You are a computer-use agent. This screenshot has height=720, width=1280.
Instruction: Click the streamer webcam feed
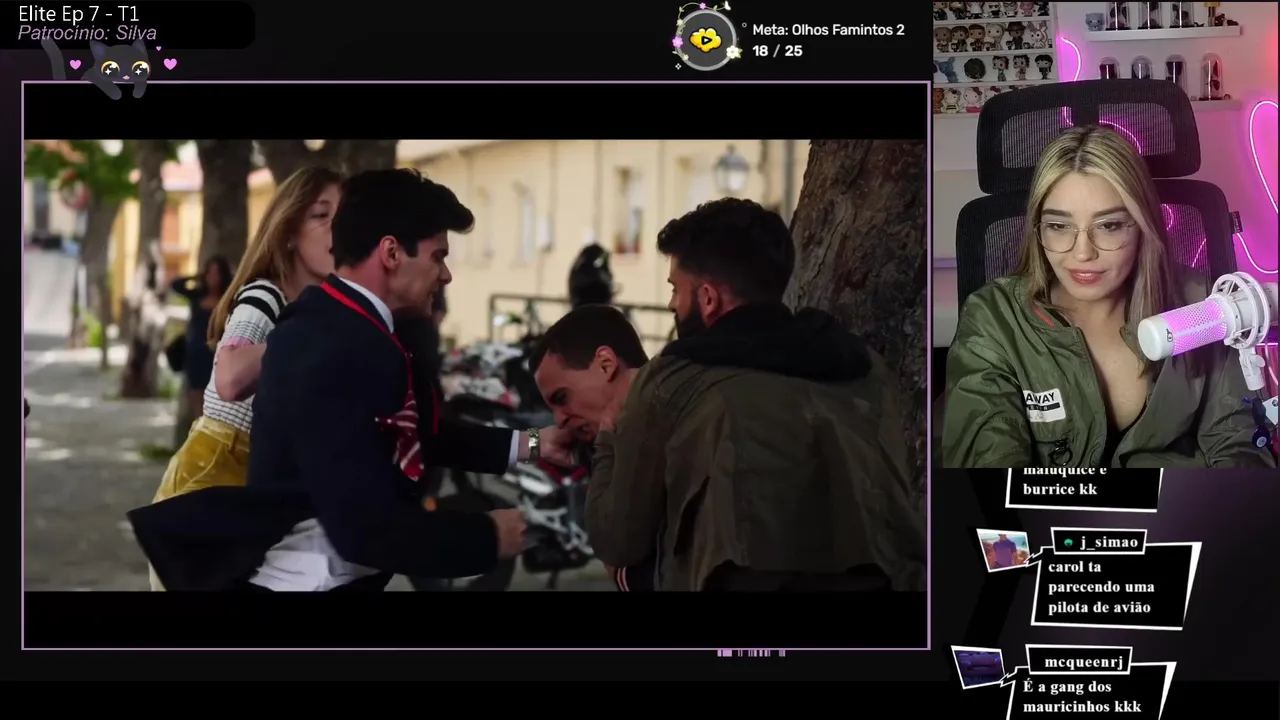(1106, 234)
